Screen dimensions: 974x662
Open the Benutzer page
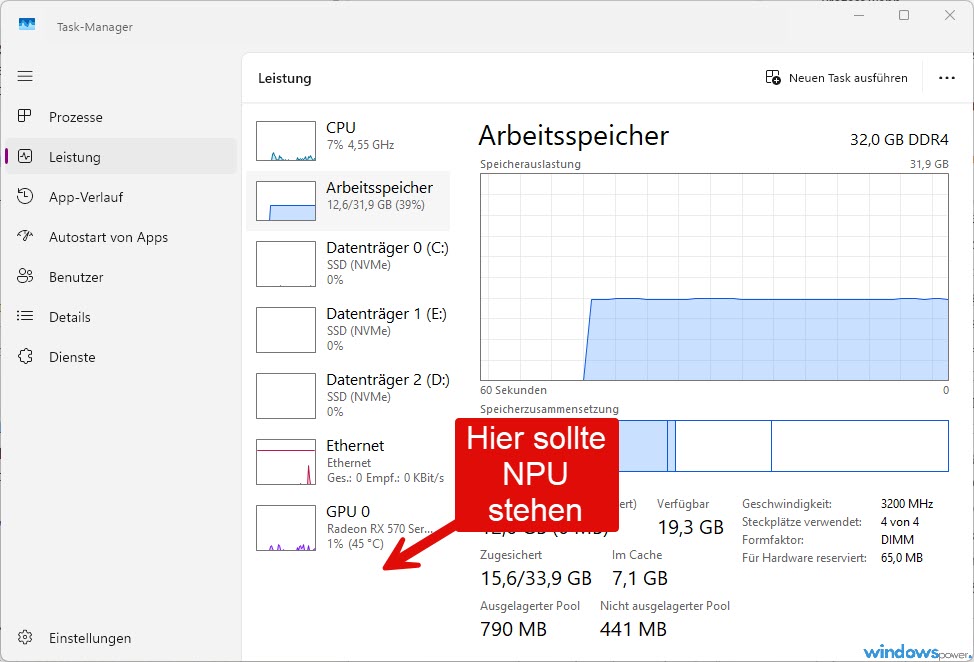click(121, 277)
